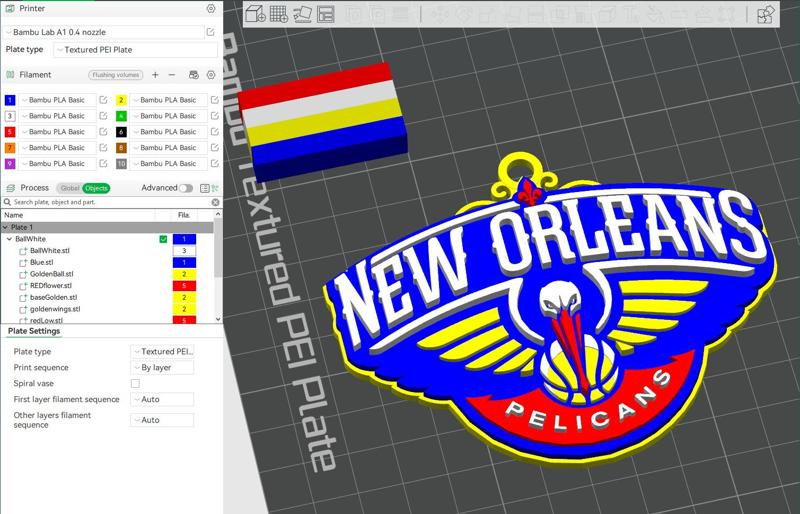Select the striped color block model

click(x=321, y=121)
